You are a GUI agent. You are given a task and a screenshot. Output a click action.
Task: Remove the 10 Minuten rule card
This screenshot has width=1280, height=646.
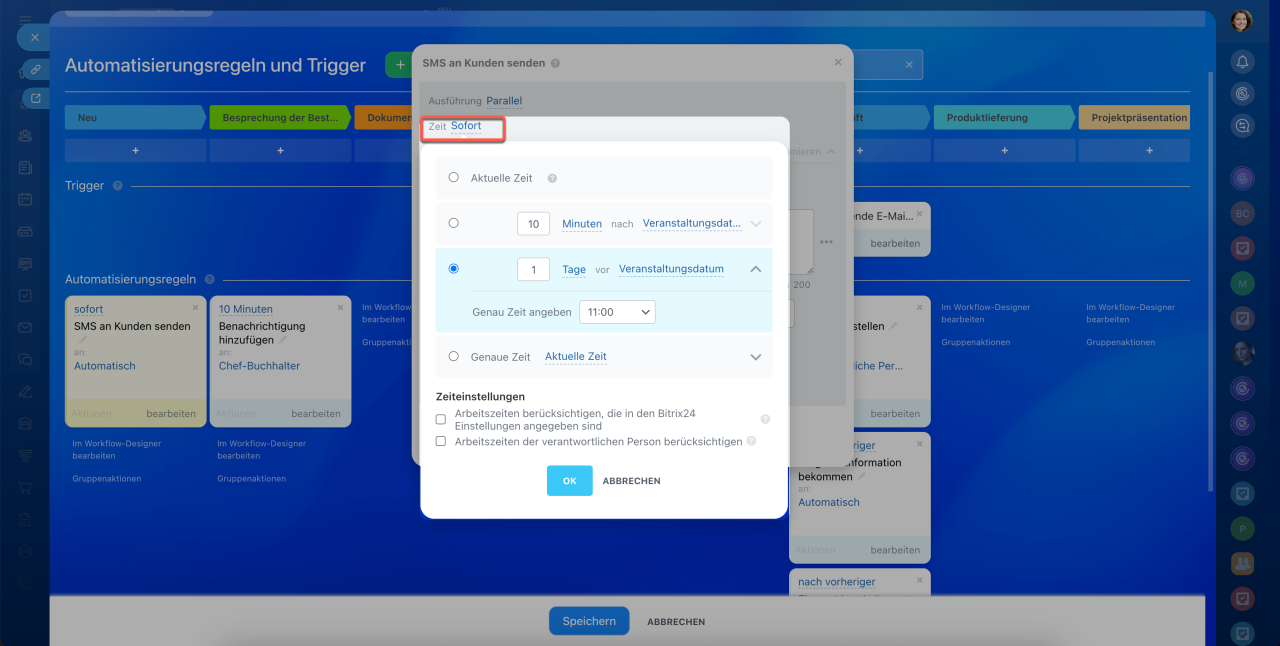(x=340, y=307)
